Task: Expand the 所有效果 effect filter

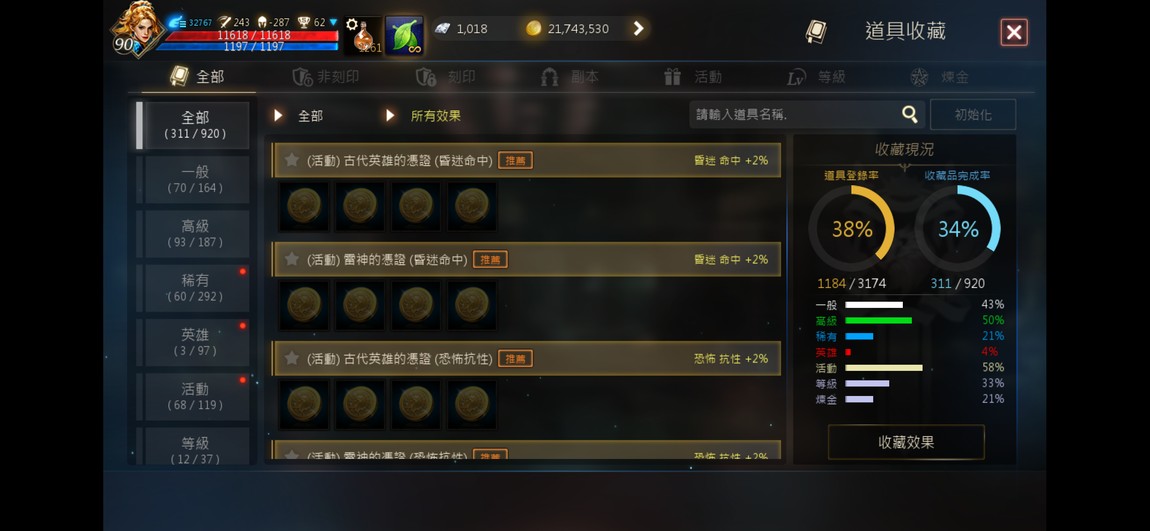Action: tap(390, 116)
